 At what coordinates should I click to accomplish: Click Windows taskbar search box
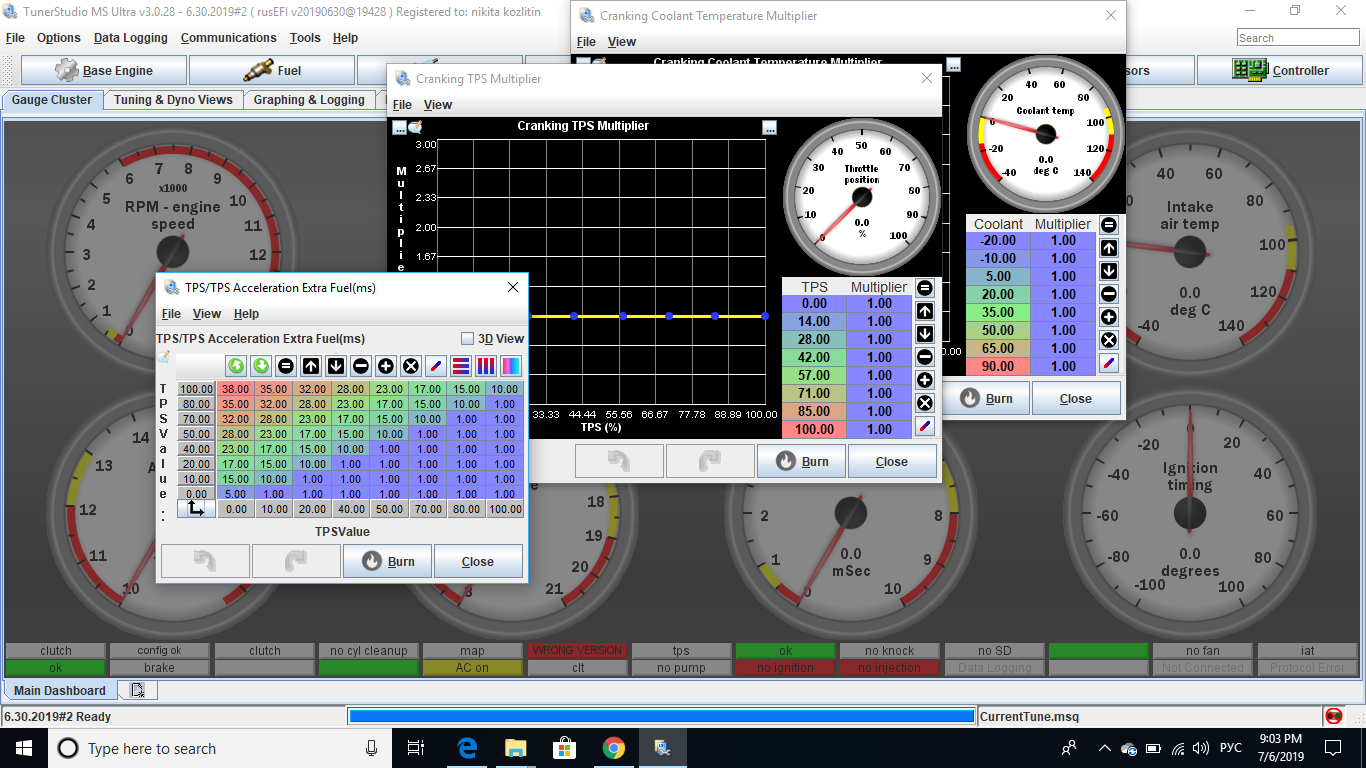tap(220, 748)
